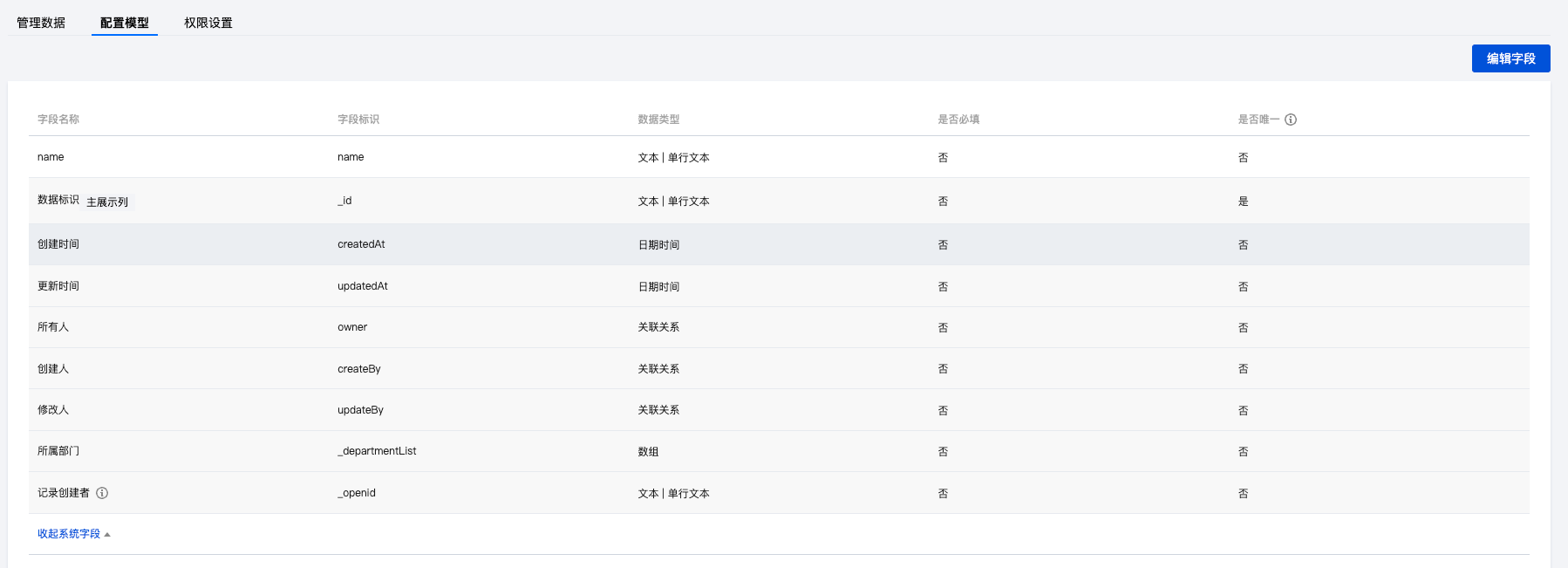The width and height of the screenshot is (1568, 568).
Task: Click the 更新时间 field name
Action: [58, 286]
